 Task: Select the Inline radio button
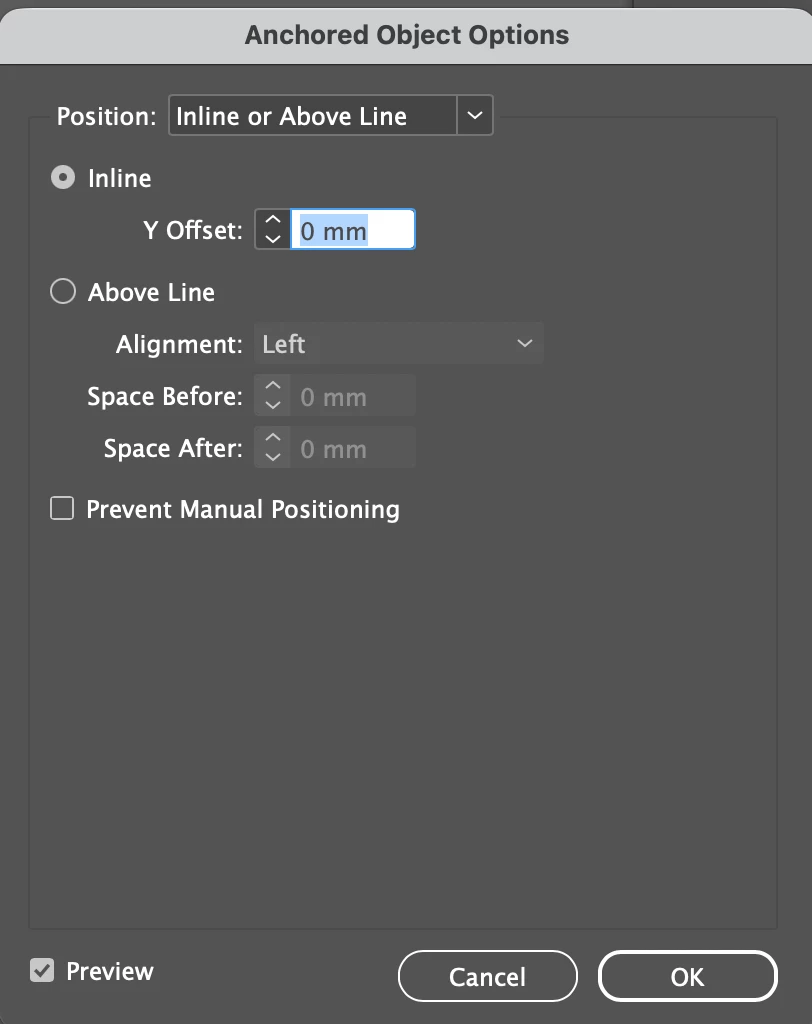(63, 178)
